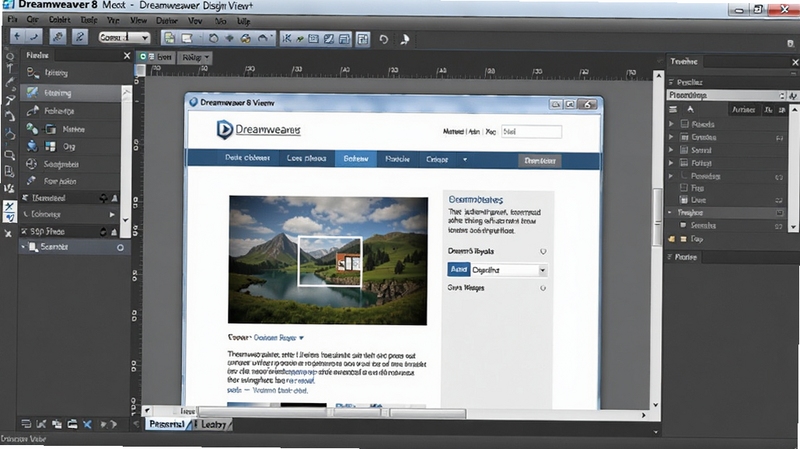Open the wide dropdown field in the right panel
The width and height of the screenshot is (800, 449).
[727, 95]
